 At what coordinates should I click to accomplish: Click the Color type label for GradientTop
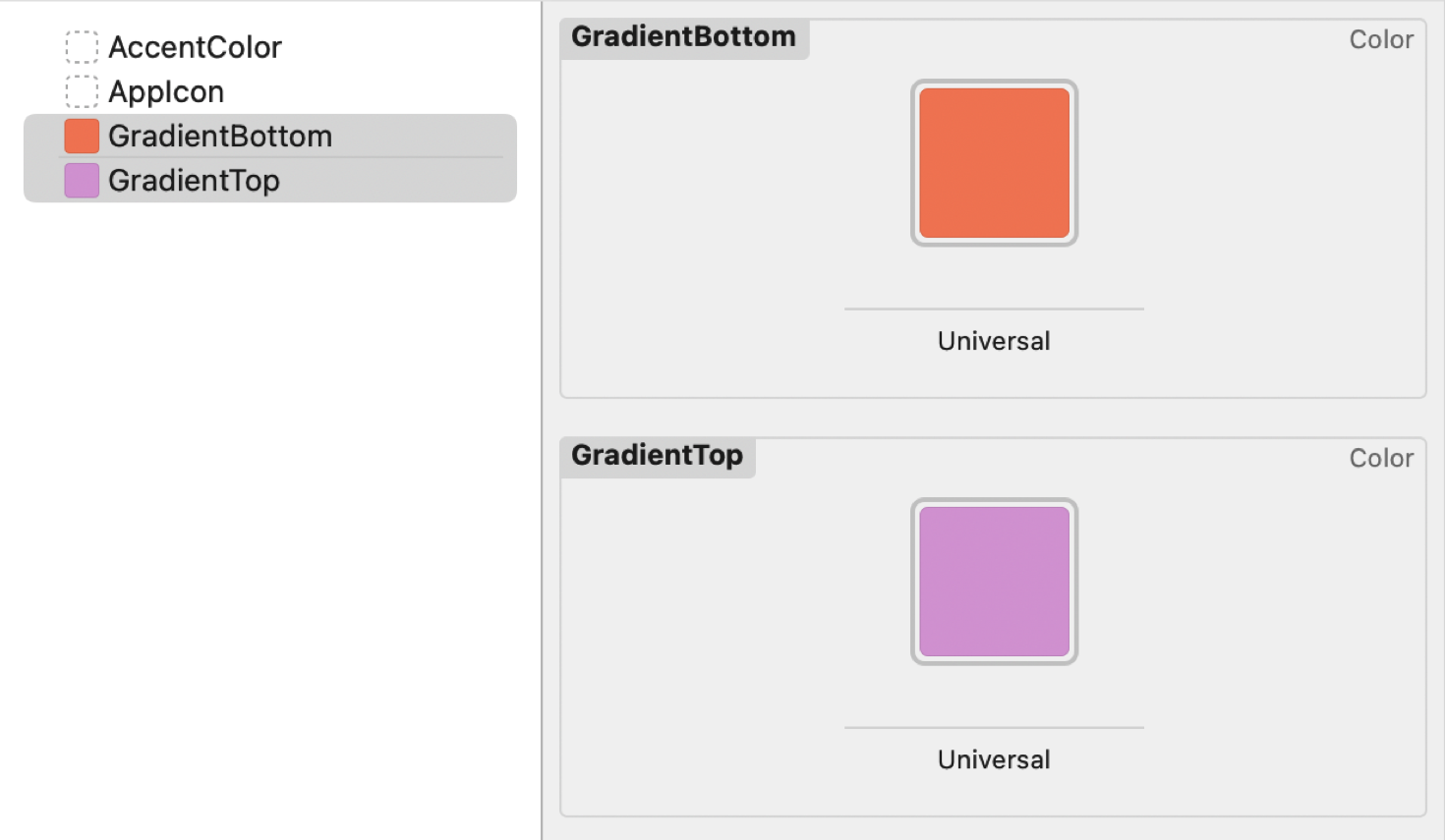click(x=1380, y=458)
